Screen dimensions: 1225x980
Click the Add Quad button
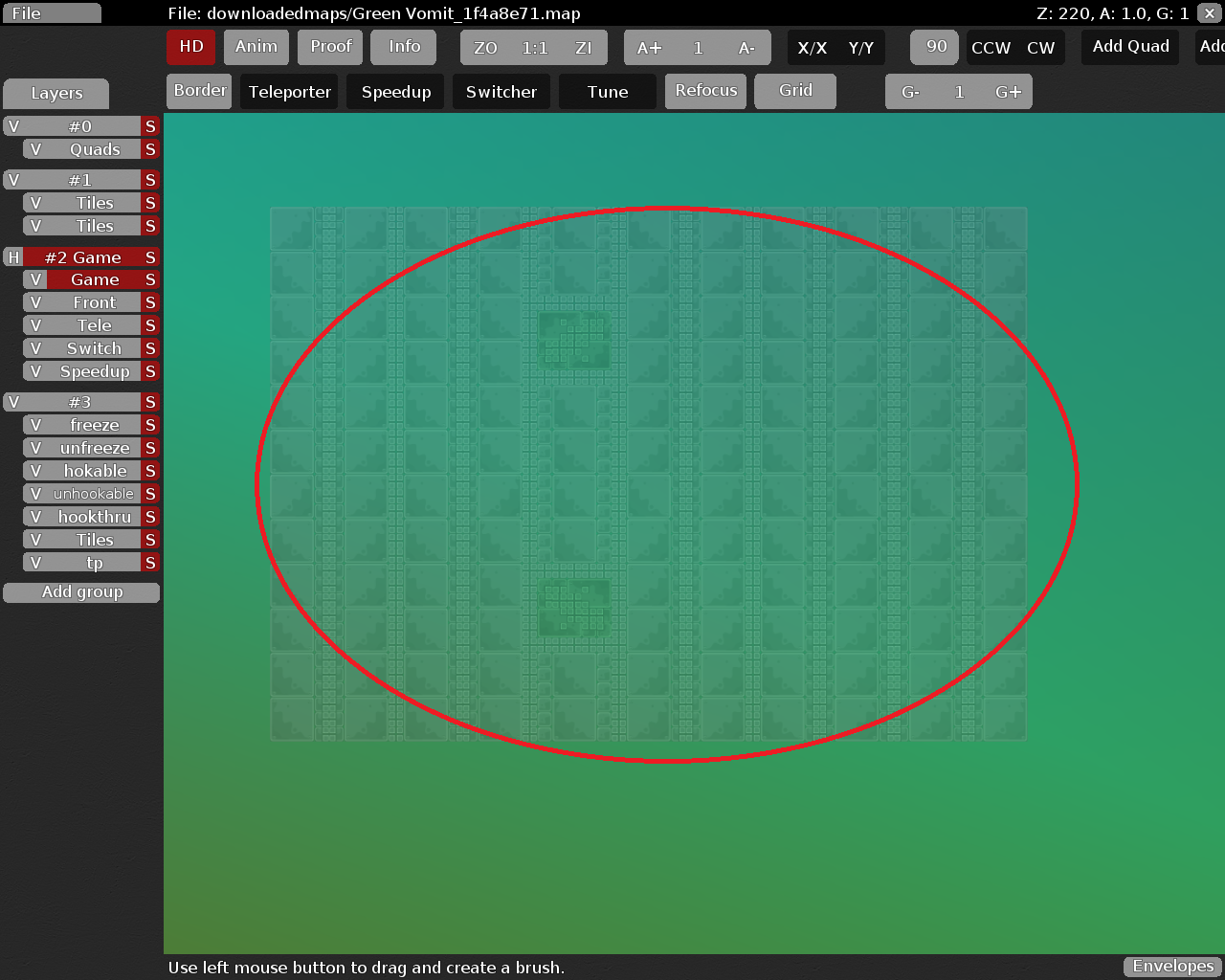(x=1130, y=47)
